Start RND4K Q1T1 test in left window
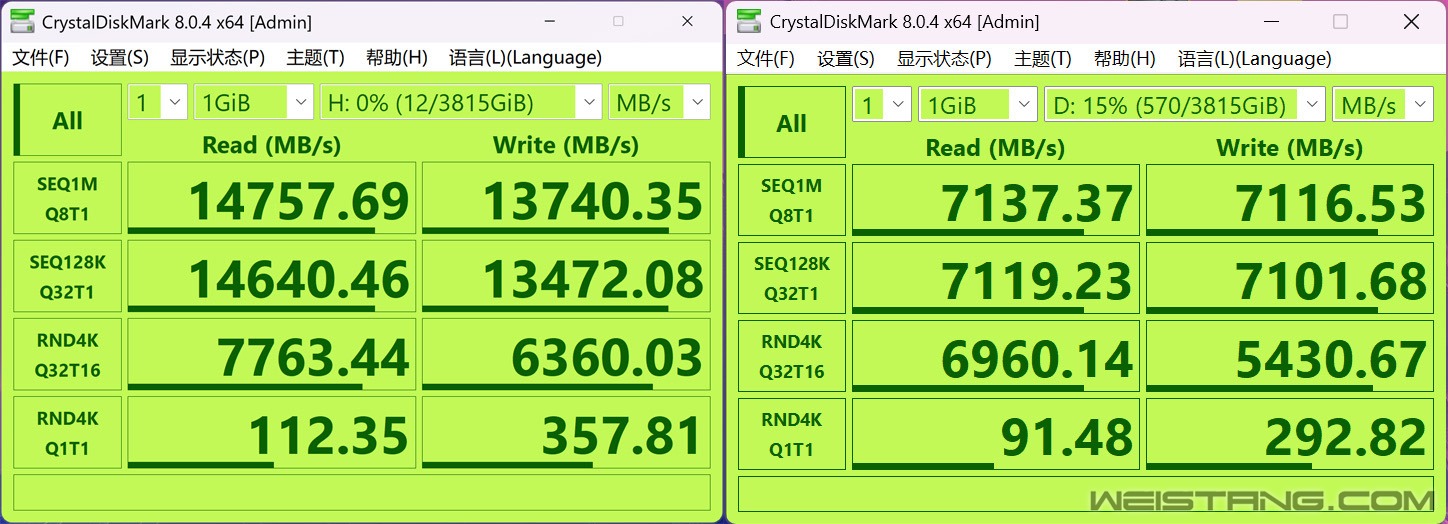1448x524 pixels. 67,433
